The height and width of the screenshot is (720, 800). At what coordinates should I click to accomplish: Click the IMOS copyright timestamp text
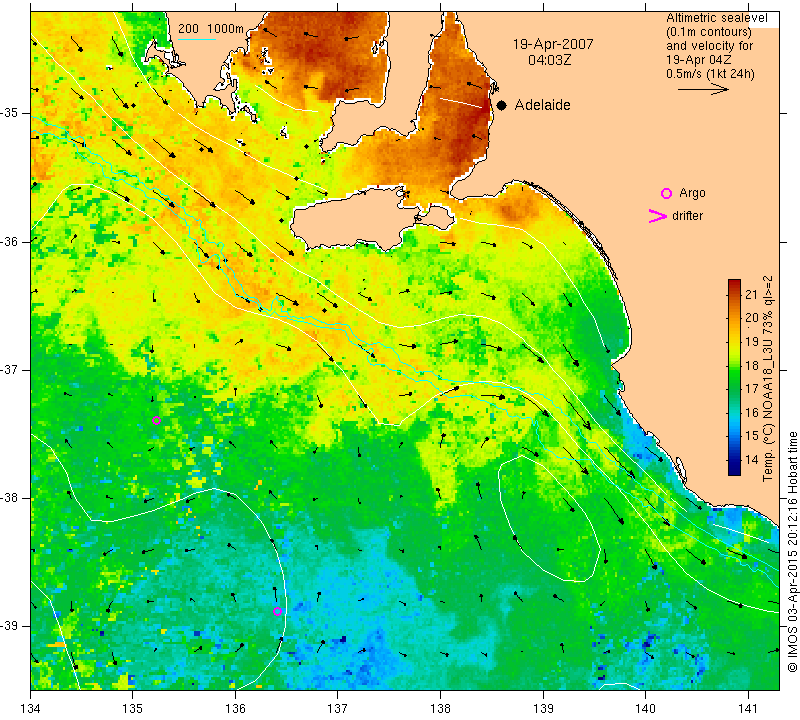[x=792, y=551]
